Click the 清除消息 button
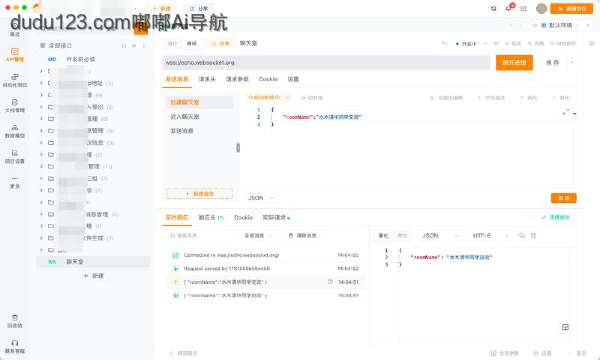Viewport: 600px width, 360px height. [x=302, y=236]
